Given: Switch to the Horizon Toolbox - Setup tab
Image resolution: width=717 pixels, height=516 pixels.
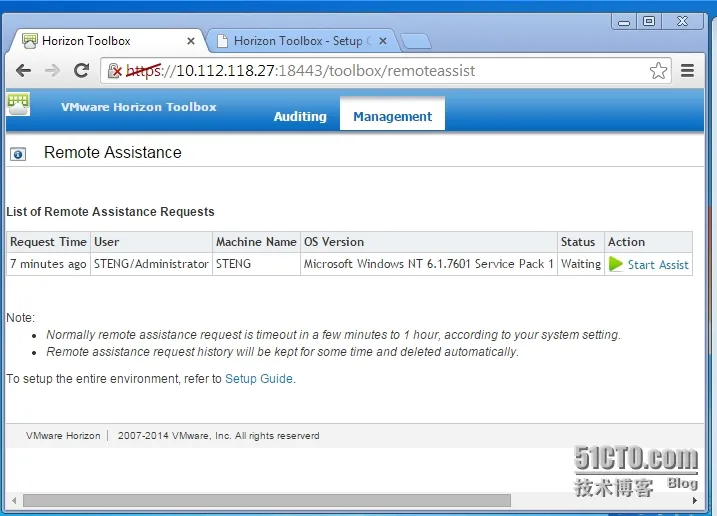Looking at the screenshot, I should coord(302,41).
